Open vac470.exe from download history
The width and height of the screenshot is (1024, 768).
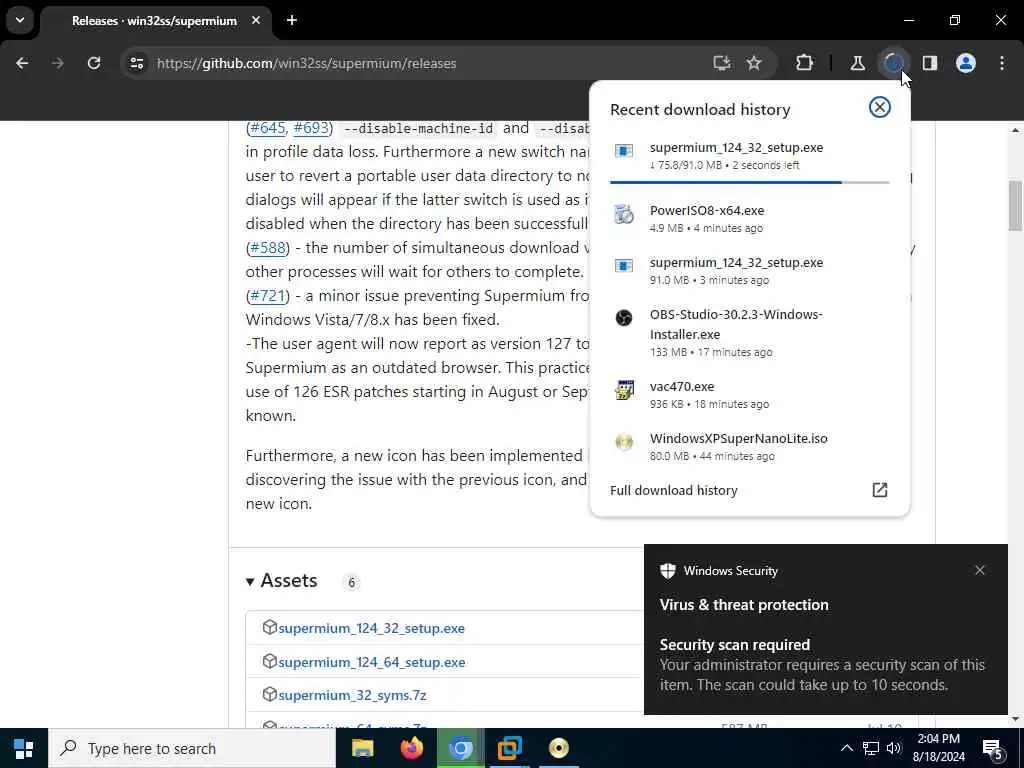pyautogui.click(x=750, y=394)
